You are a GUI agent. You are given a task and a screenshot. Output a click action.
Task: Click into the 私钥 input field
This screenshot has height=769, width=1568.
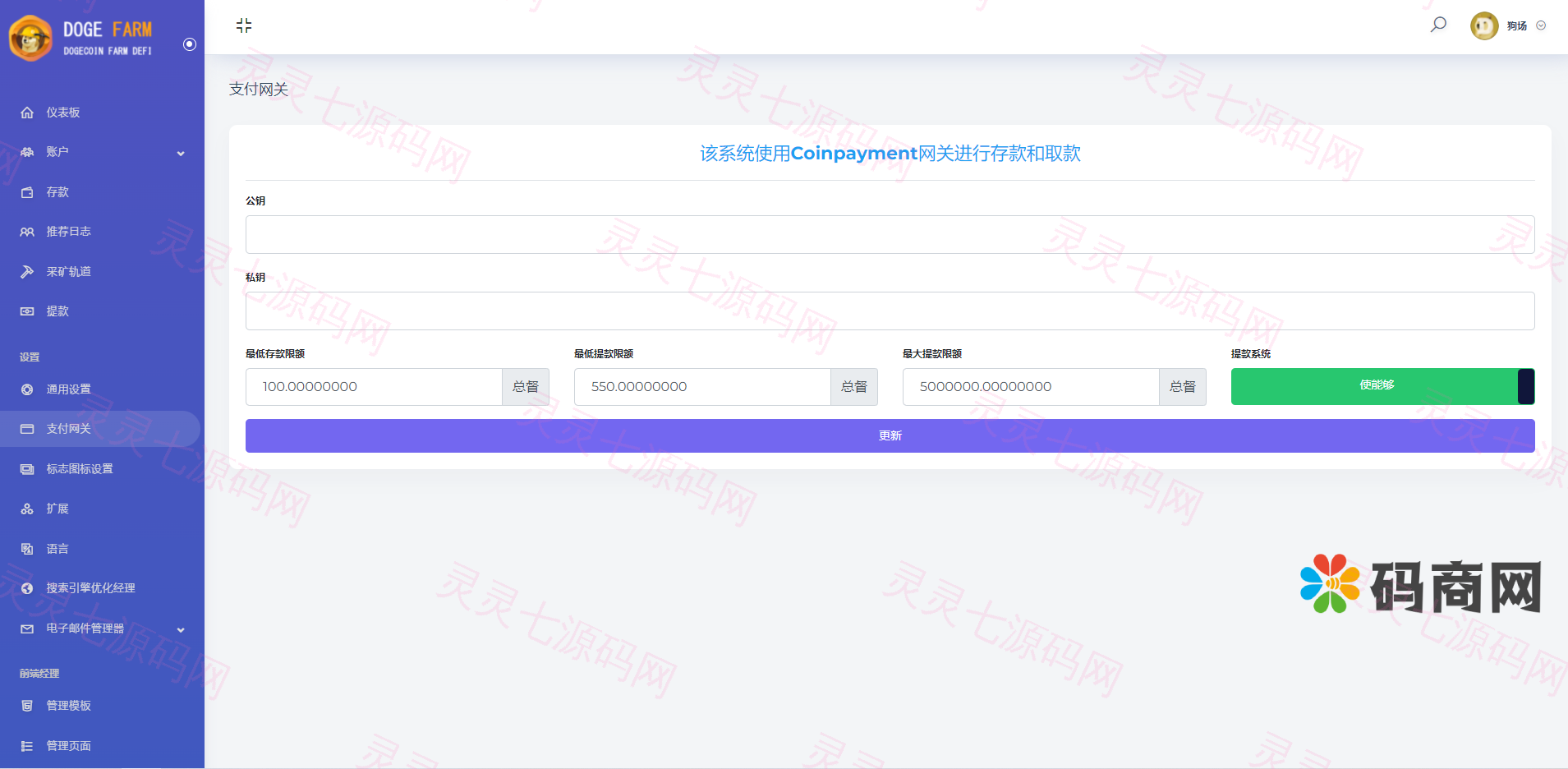890,311
